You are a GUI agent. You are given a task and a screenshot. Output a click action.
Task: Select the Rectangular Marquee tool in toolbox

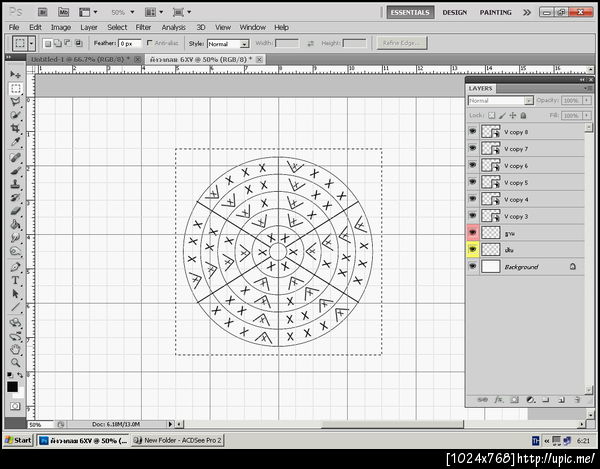[15, 88]
